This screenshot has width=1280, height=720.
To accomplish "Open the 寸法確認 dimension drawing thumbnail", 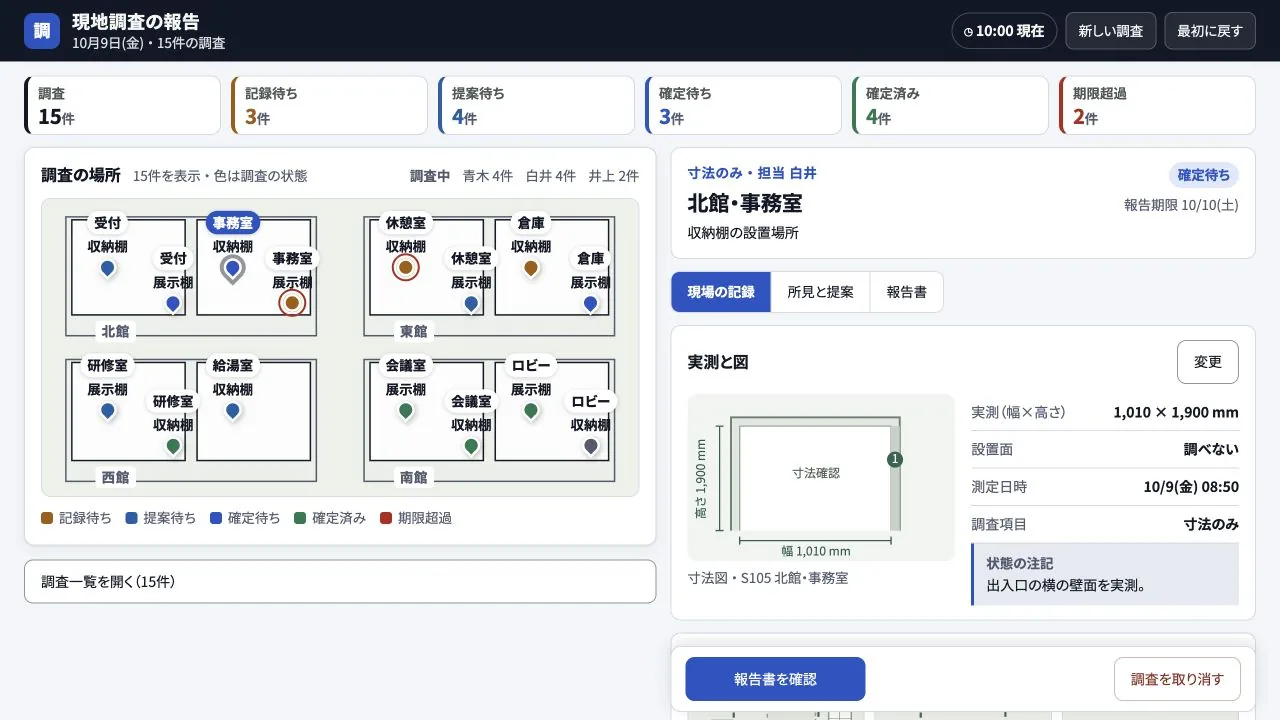I will 821,477.
